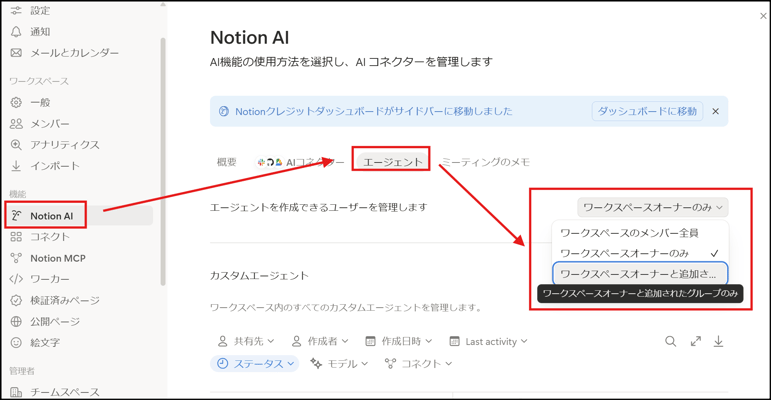Open the ステータス filter dropdown
The image size is (771, 400).
(255, 364)
